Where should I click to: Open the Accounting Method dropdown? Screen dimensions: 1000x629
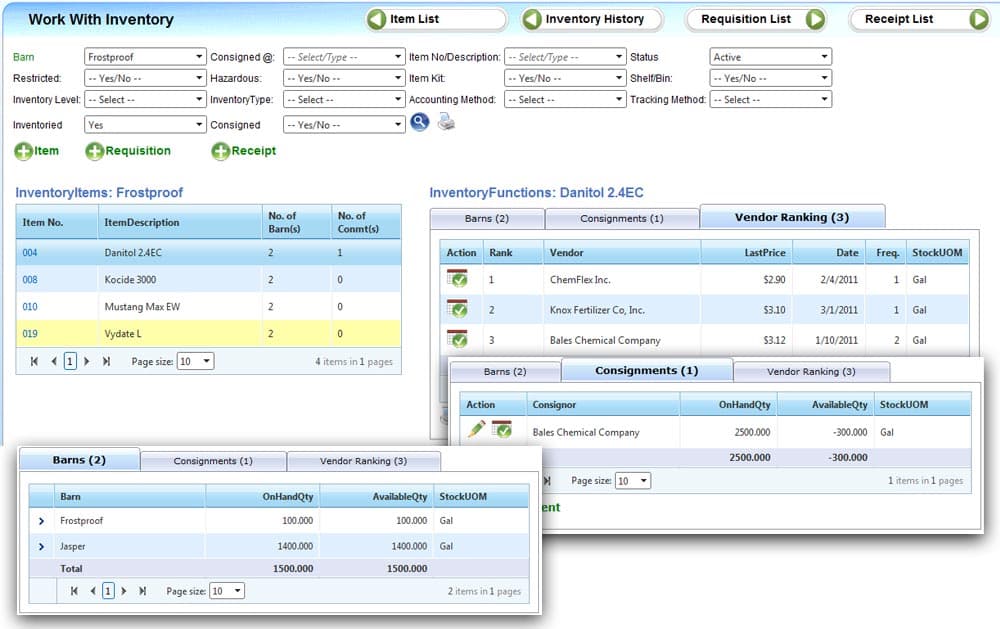pyautogui.click(x=565, y=100)
